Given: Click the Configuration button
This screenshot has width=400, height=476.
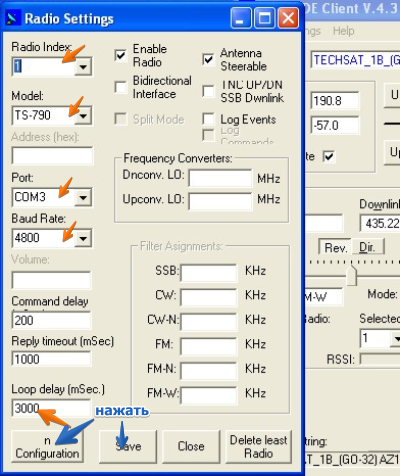Looking at the screenshot, I should (47, 446).
